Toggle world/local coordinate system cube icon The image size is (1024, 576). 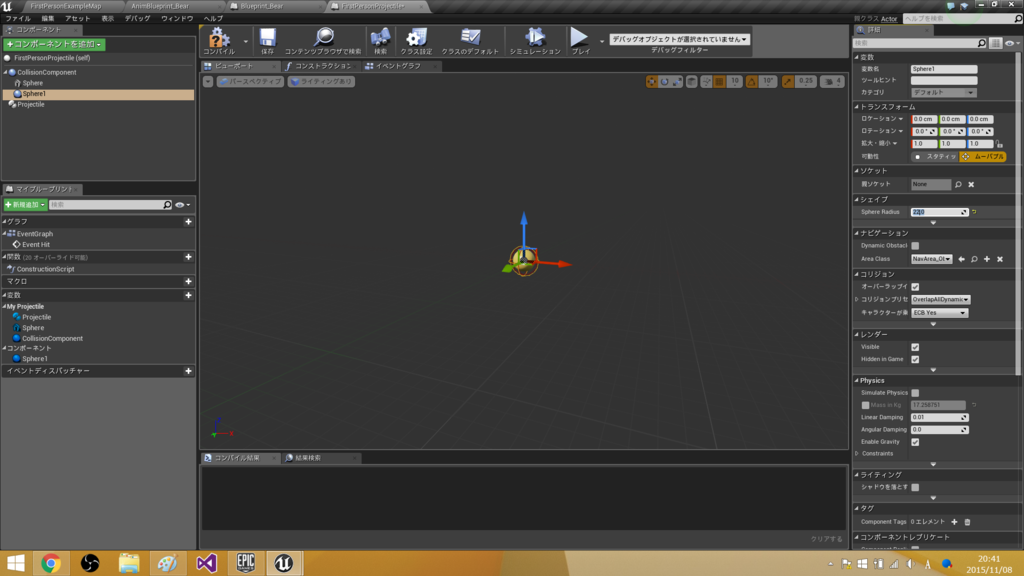[x=692, y=82]
